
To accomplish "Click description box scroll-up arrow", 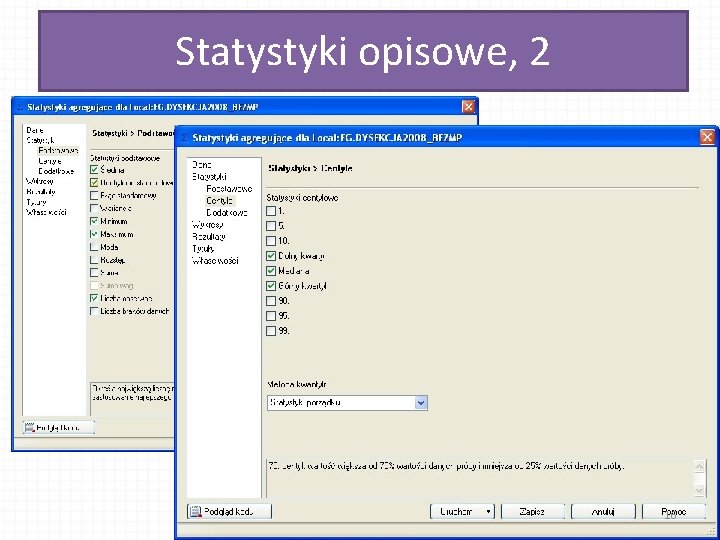I will coord(699,467).
